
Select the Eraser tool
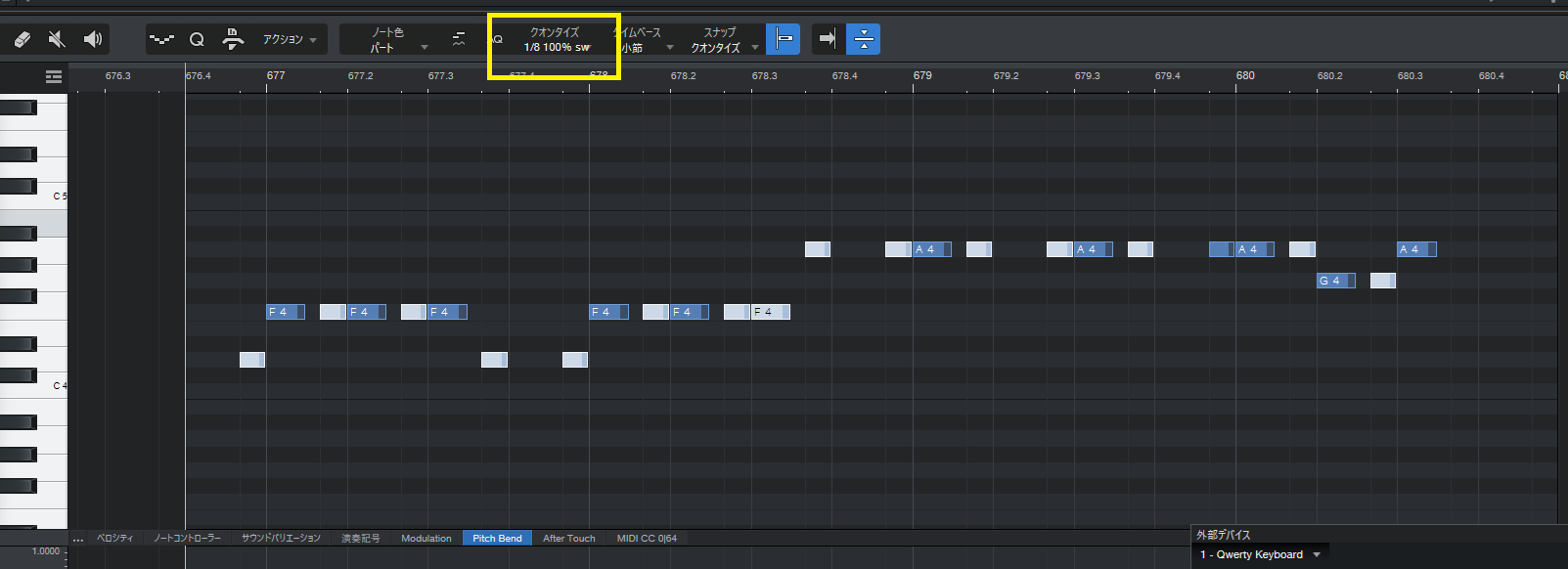pos(22,39)
